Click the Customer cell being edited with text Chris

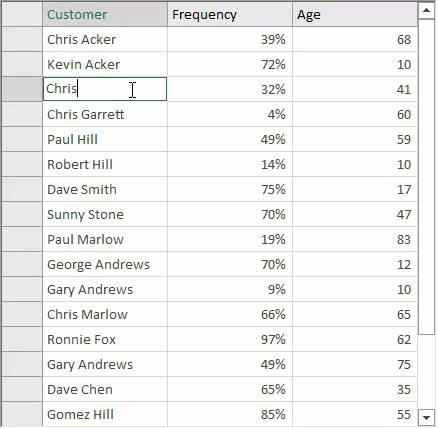105,89
